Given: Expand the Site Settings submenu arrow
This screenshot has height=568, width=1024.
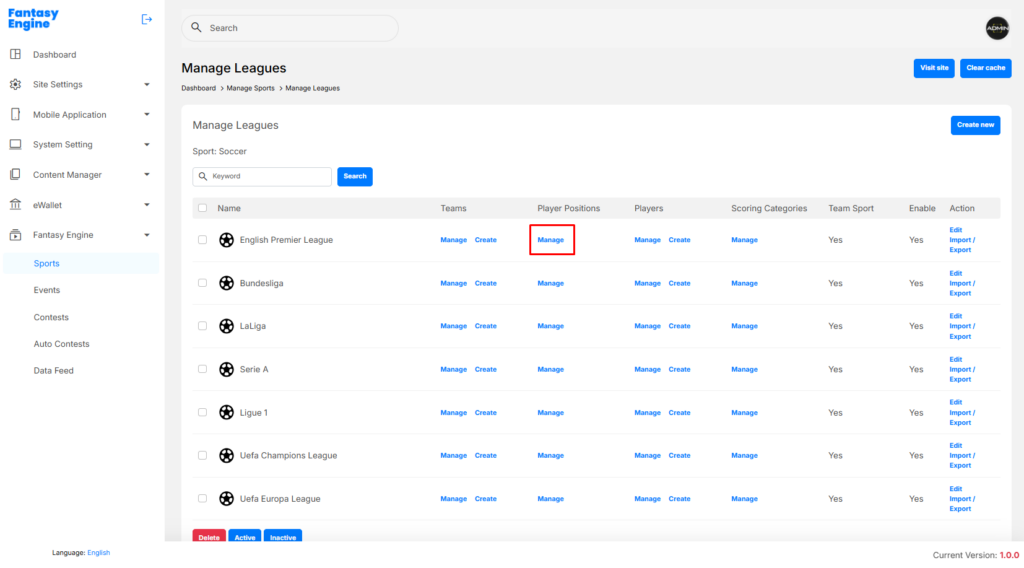Looking at the screenshot, I should click(147, 85).
